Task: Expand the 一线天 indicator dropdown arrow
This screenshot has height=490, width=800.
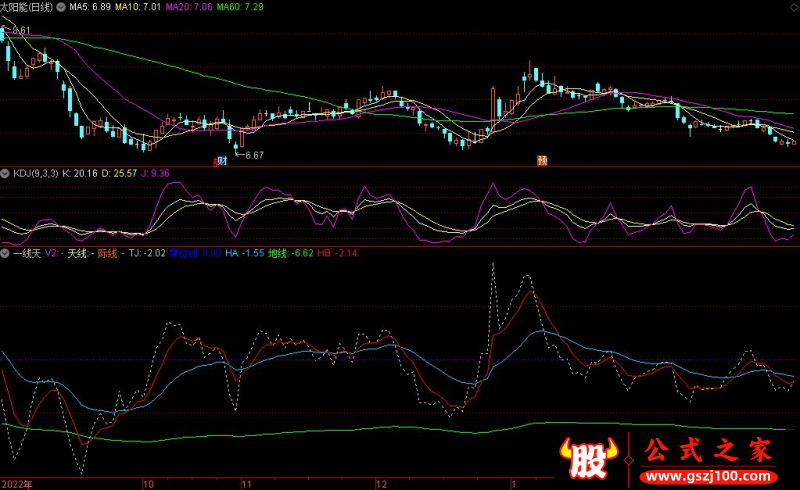Action: pyautogui.click(x=5, y=253)
